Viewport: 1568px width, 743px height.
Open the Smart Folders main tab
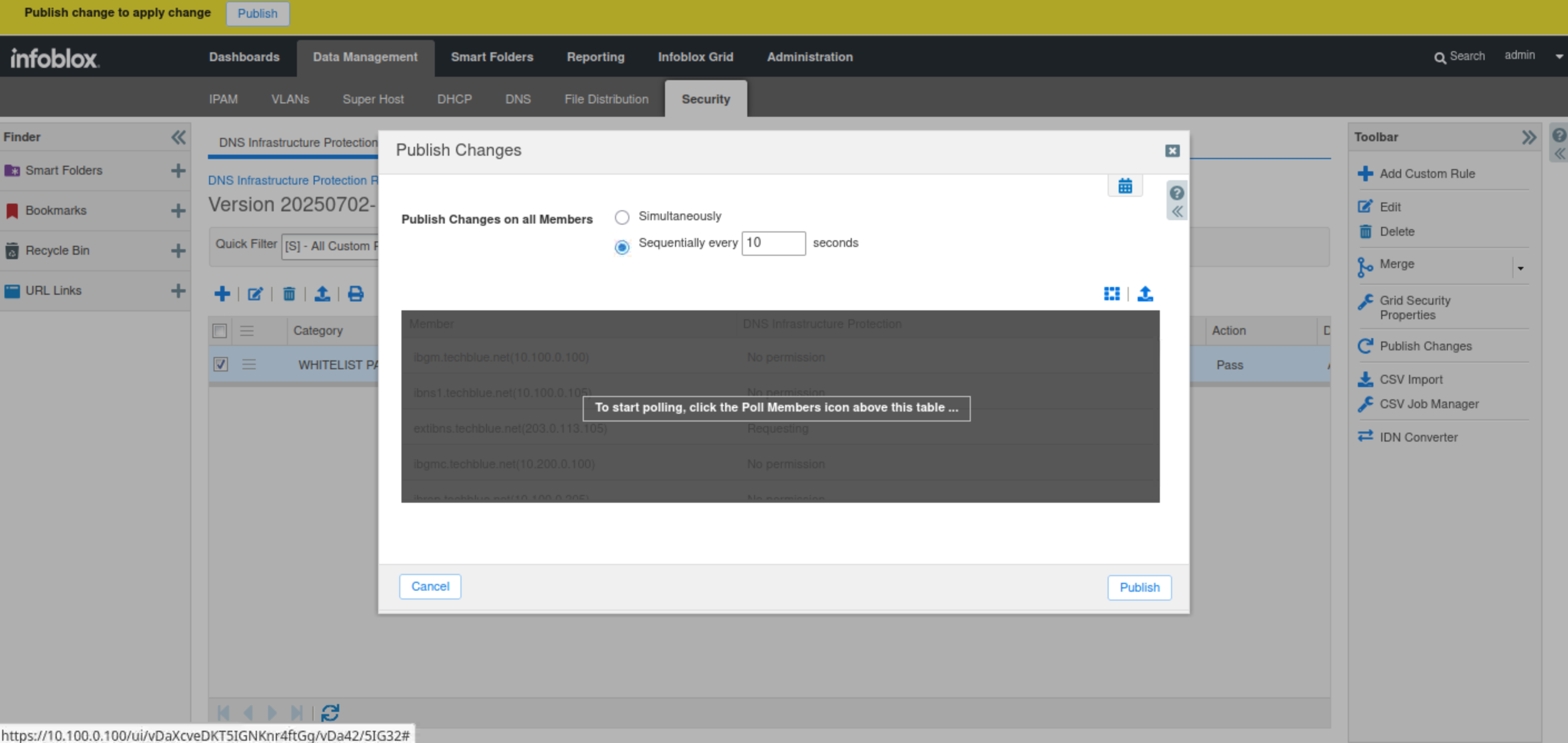click(x=492, y=57)
